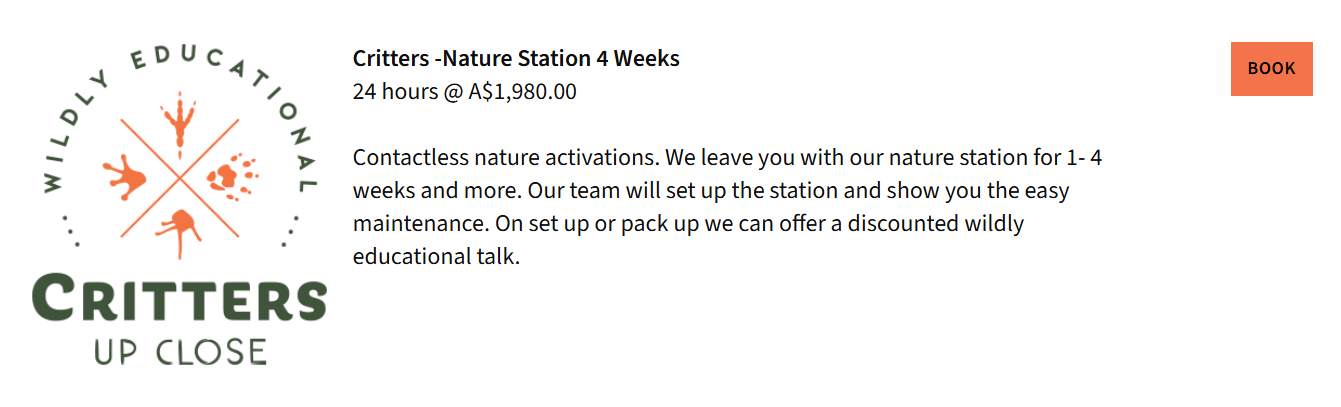The width and height of the screenshot is (1341, 407).
Task: Click the curved WILDLY EDUCATIONAL logo text
Action: 180,62
